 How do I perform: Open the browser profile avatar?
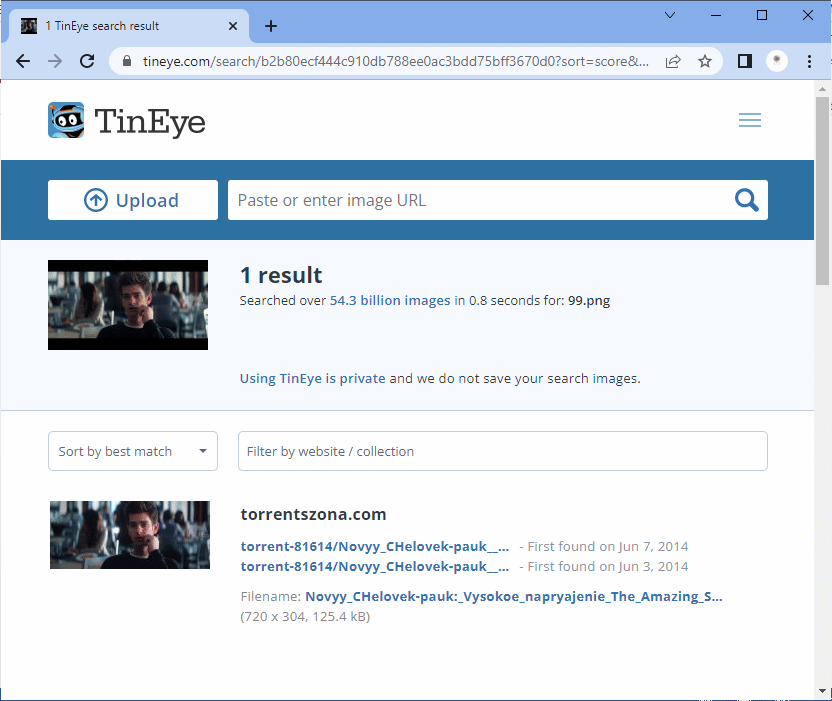click(x=777, y=61)
